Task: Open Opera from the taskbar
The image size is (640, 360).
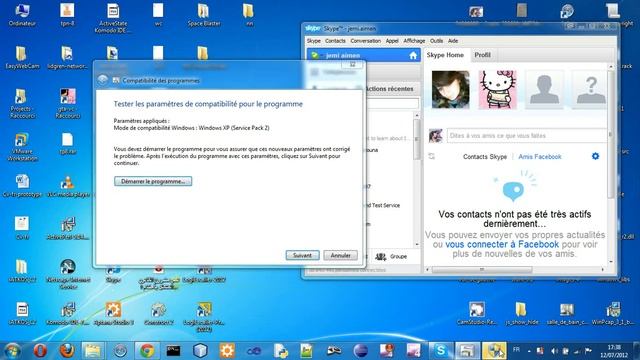Action: click(x=40, y=351)
